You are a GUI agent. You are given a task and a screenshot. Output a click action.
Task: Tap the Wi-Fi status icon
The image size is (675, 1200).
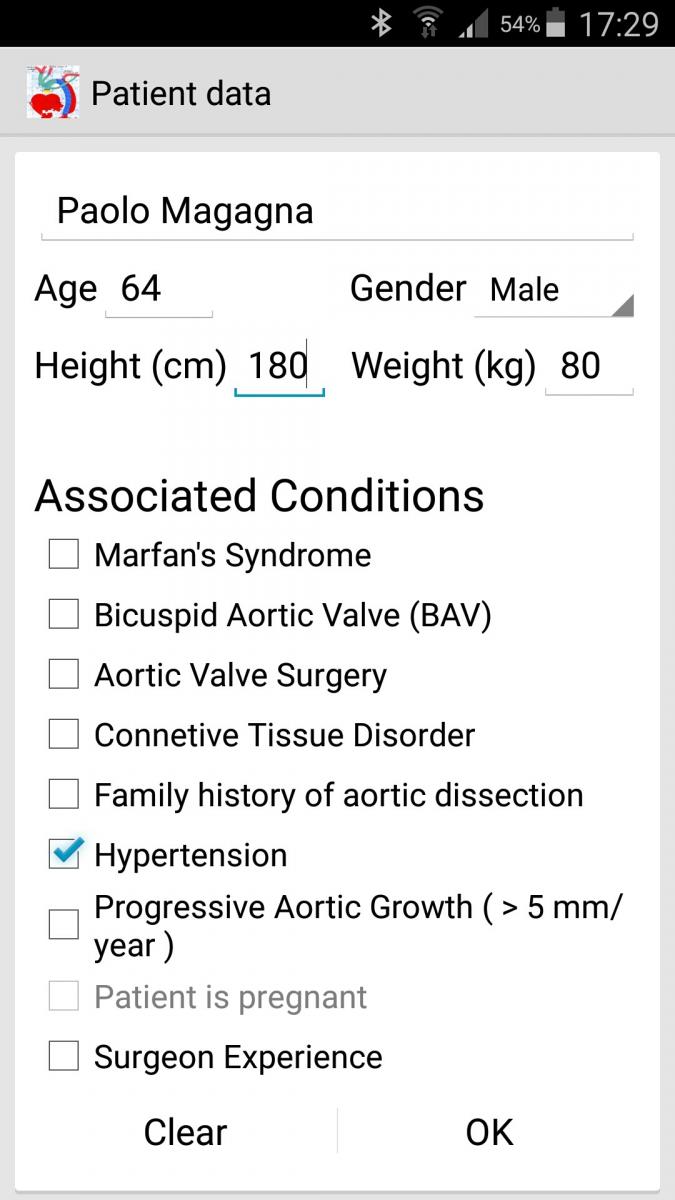click(x=428, y=23)
